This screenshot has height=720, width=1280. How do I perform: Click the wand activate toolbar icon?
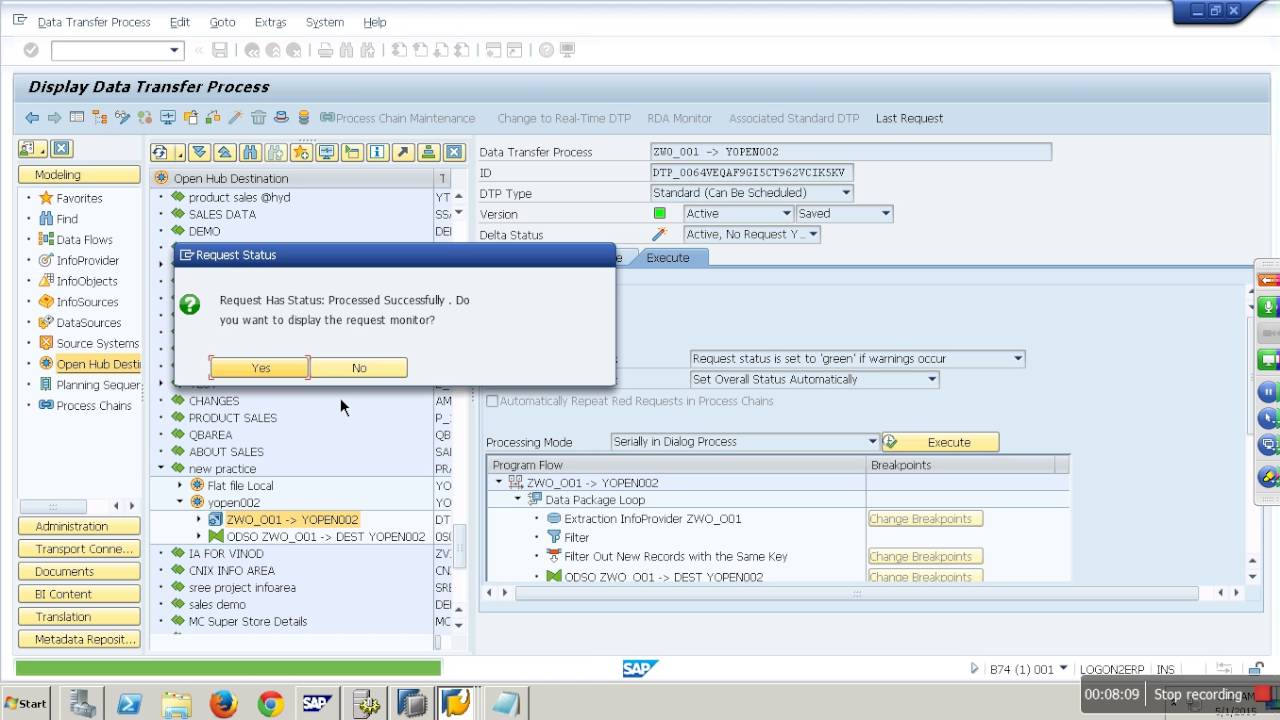click(x=235, y=118)
